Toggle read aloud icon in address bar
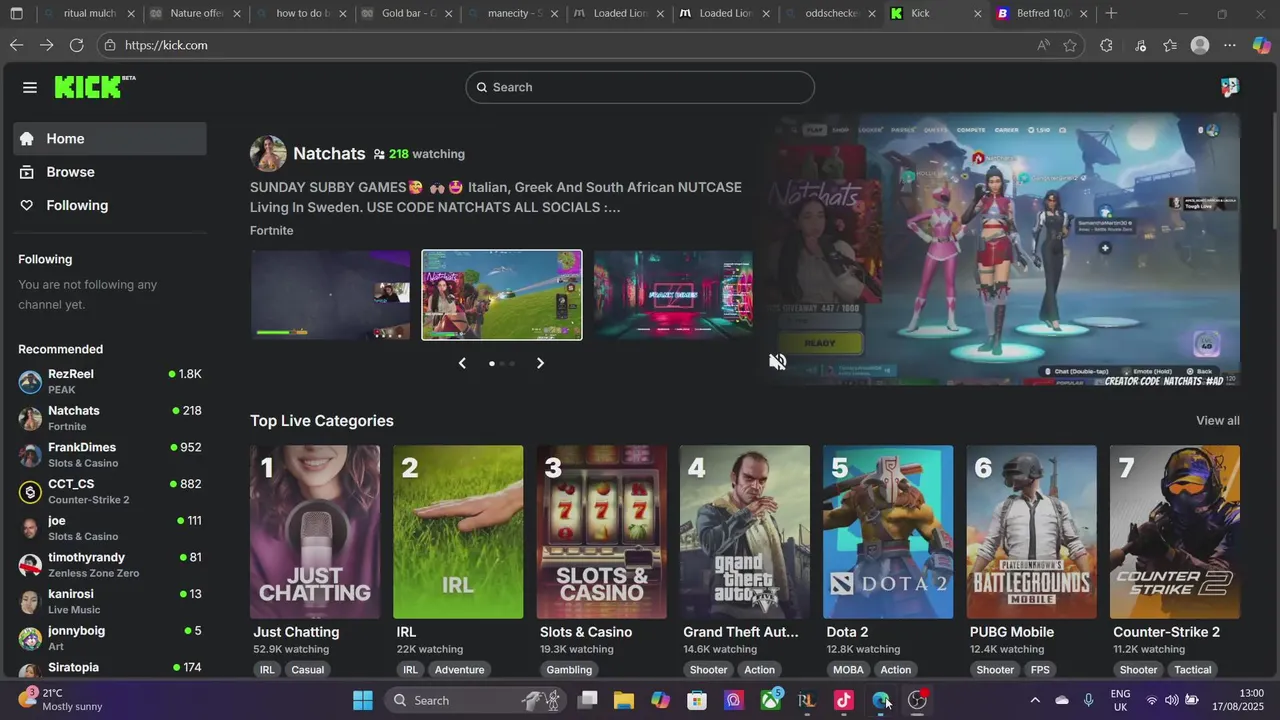Screen dimensions: 1280x720 (1043, 45)
